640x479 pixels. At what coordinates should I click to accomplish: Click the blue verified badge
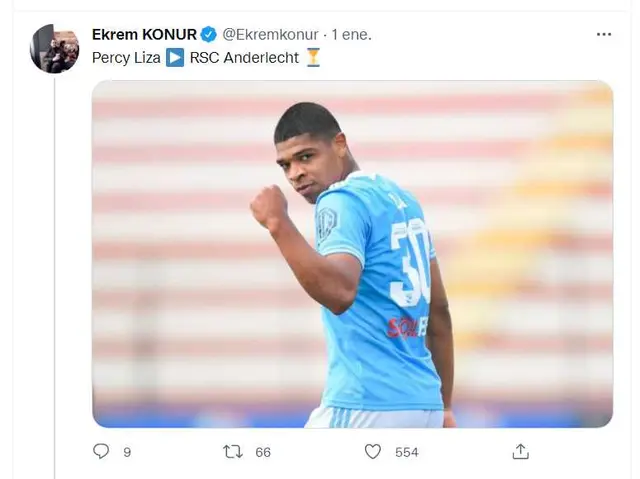pyautogui.click(x=209, y=34)
